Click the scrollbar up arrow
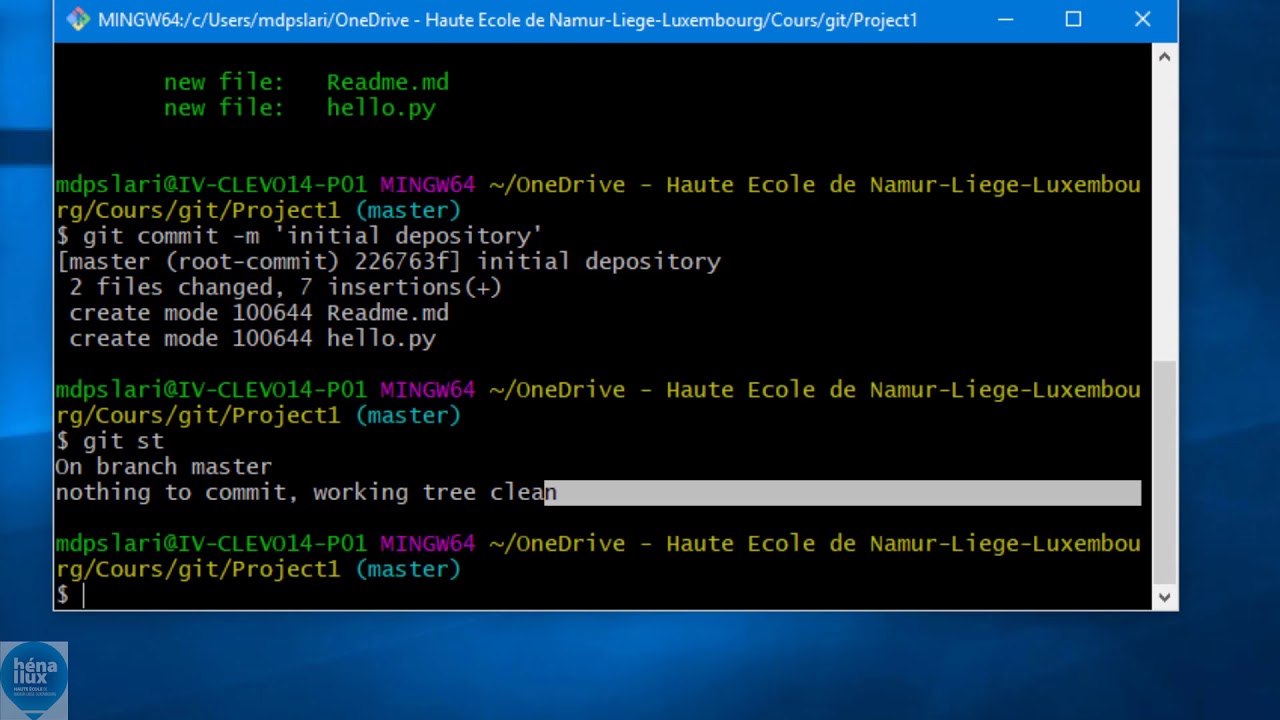1280x720 pixels. 1164,57
